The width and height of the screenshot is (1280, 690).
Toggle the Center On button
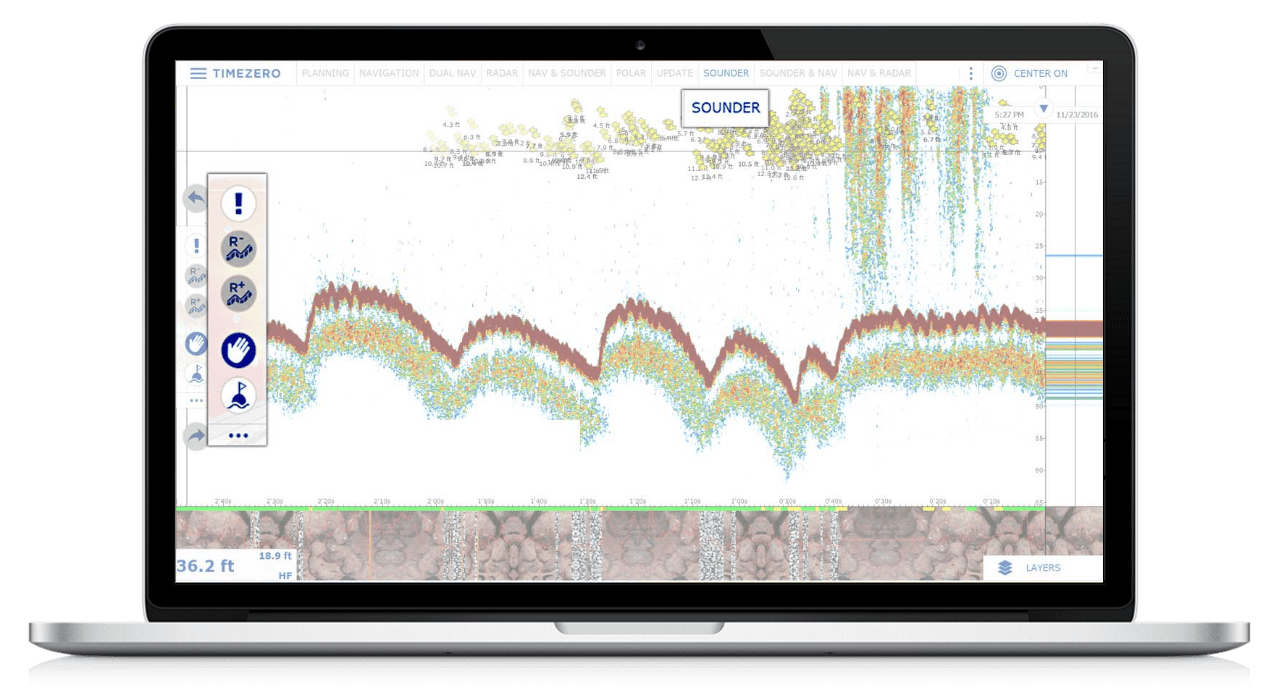tap(1029, 73)
